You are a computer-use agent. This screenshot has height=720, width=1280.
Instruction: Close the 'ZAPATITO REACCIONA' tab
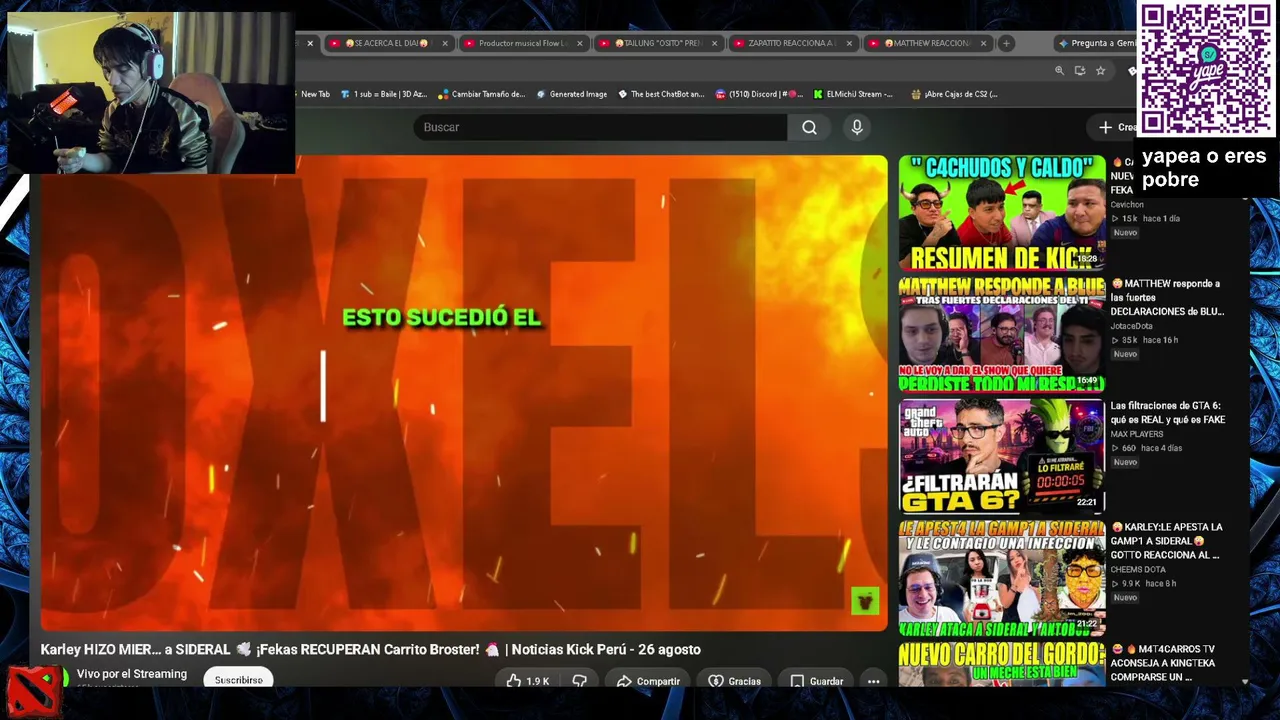tap(849, 43)
